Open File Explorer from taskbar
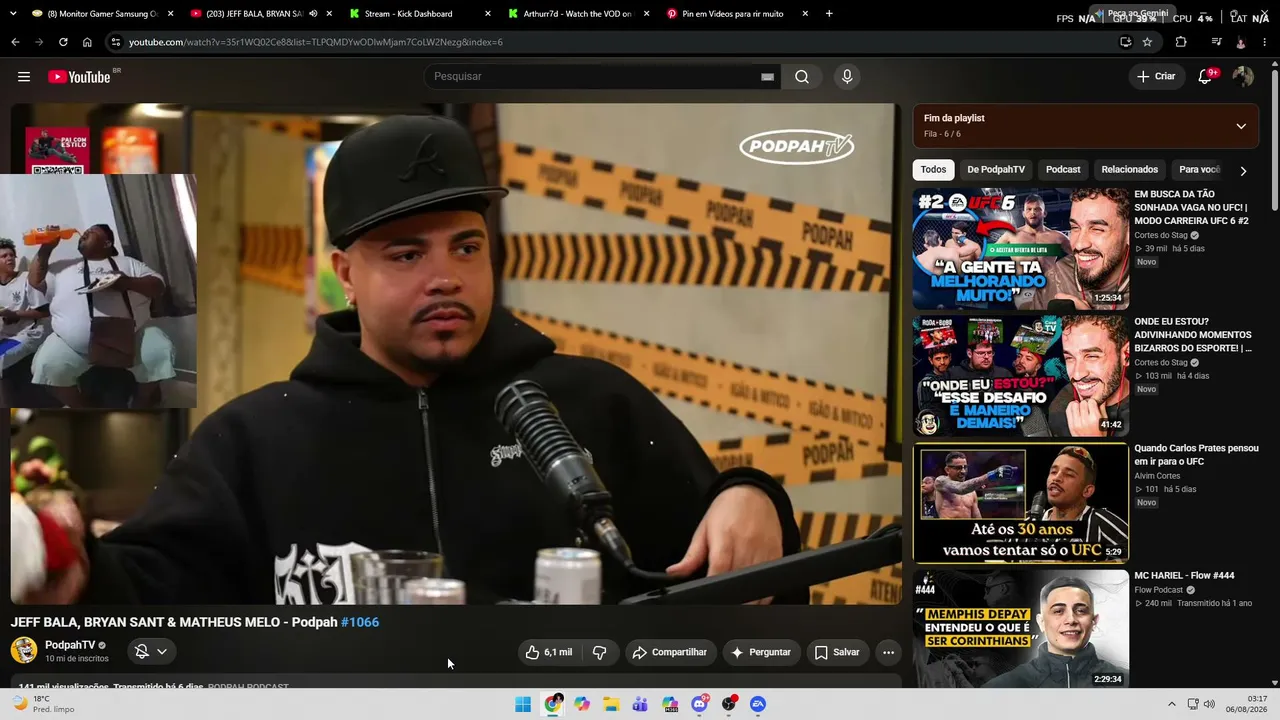The height and width of the screenshot is (720, 1280). click(611, 704)
